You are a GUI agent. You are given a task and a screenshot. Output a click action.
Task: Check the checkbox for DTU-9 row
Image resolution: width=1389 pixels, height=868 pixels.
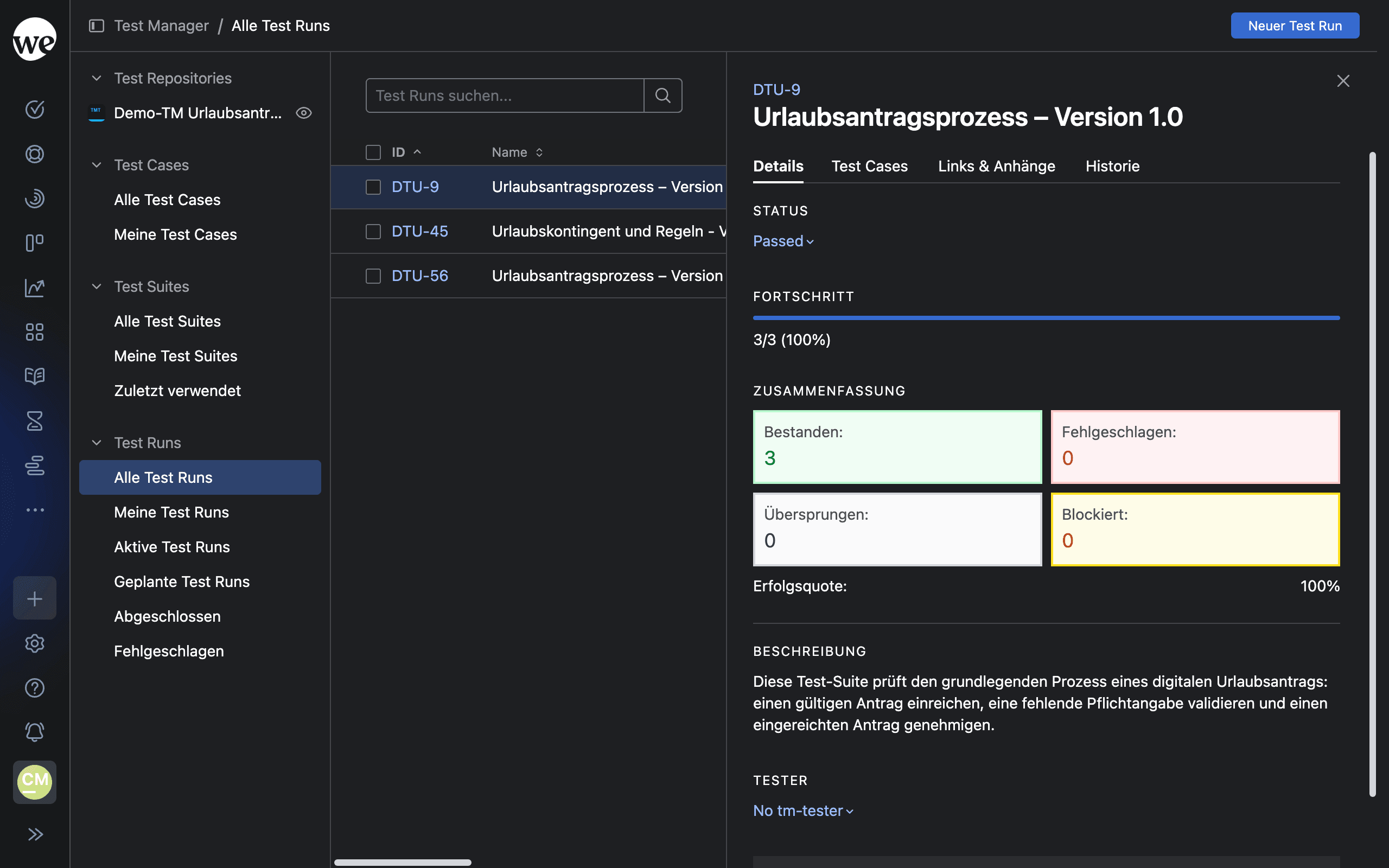click(373, 187)
